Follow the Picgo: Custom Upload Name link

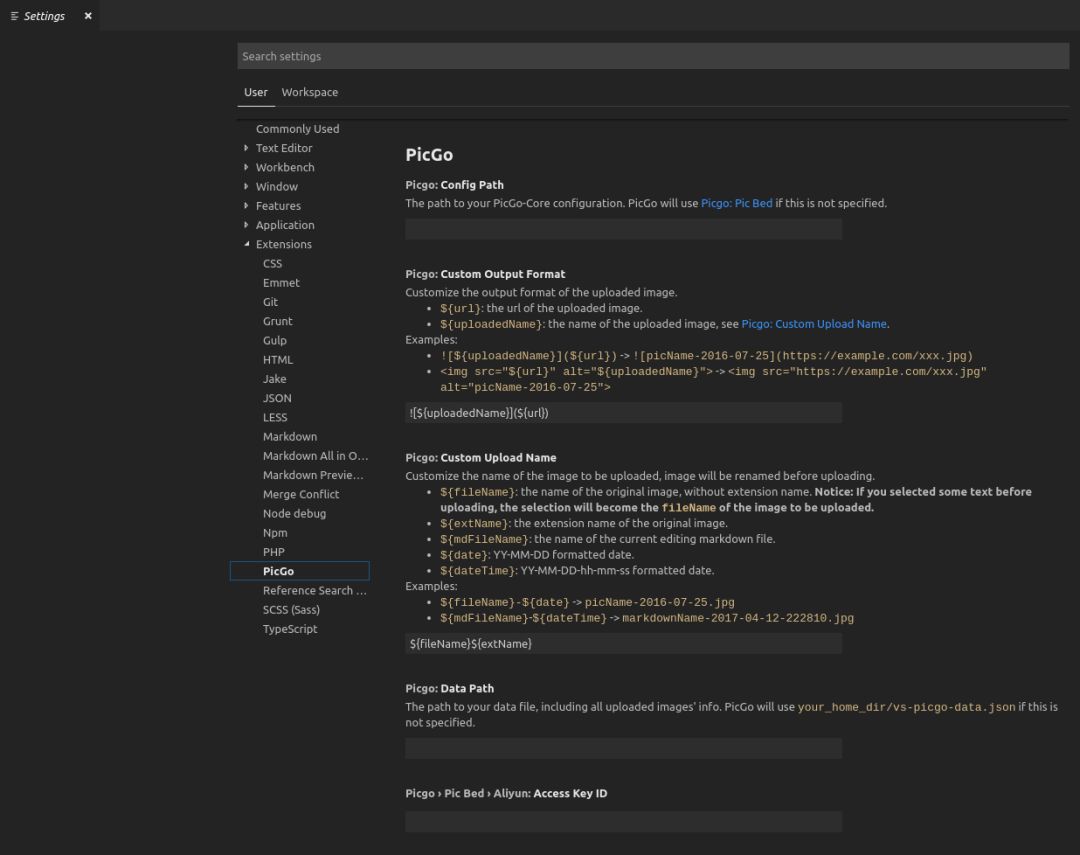814,324
